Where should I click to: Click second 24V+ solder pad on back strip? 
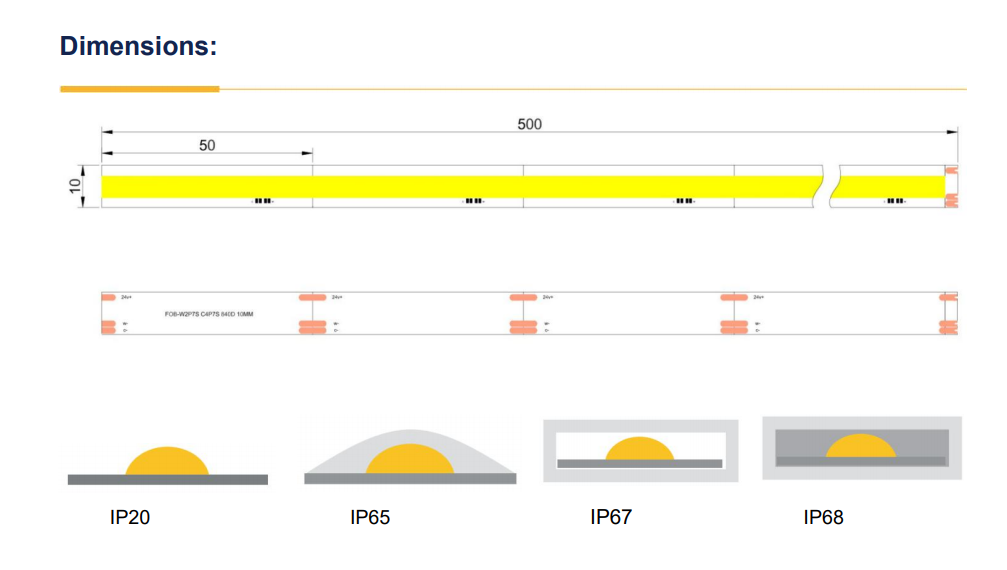pyautogui.click(x=313, y=297)
